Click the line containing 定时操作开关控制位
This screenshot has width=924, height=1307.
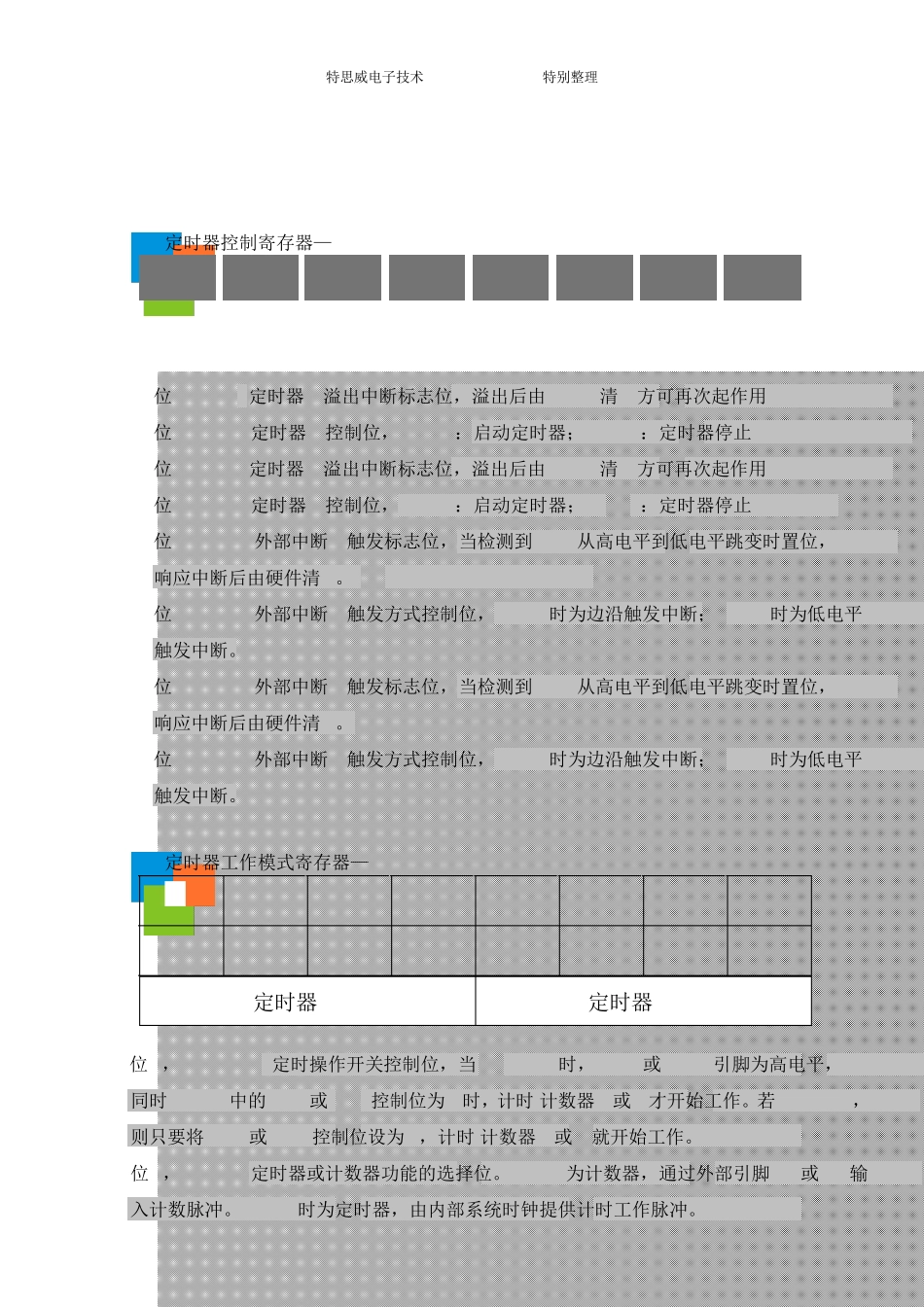pyautogui.click(x=481, y=1065)
